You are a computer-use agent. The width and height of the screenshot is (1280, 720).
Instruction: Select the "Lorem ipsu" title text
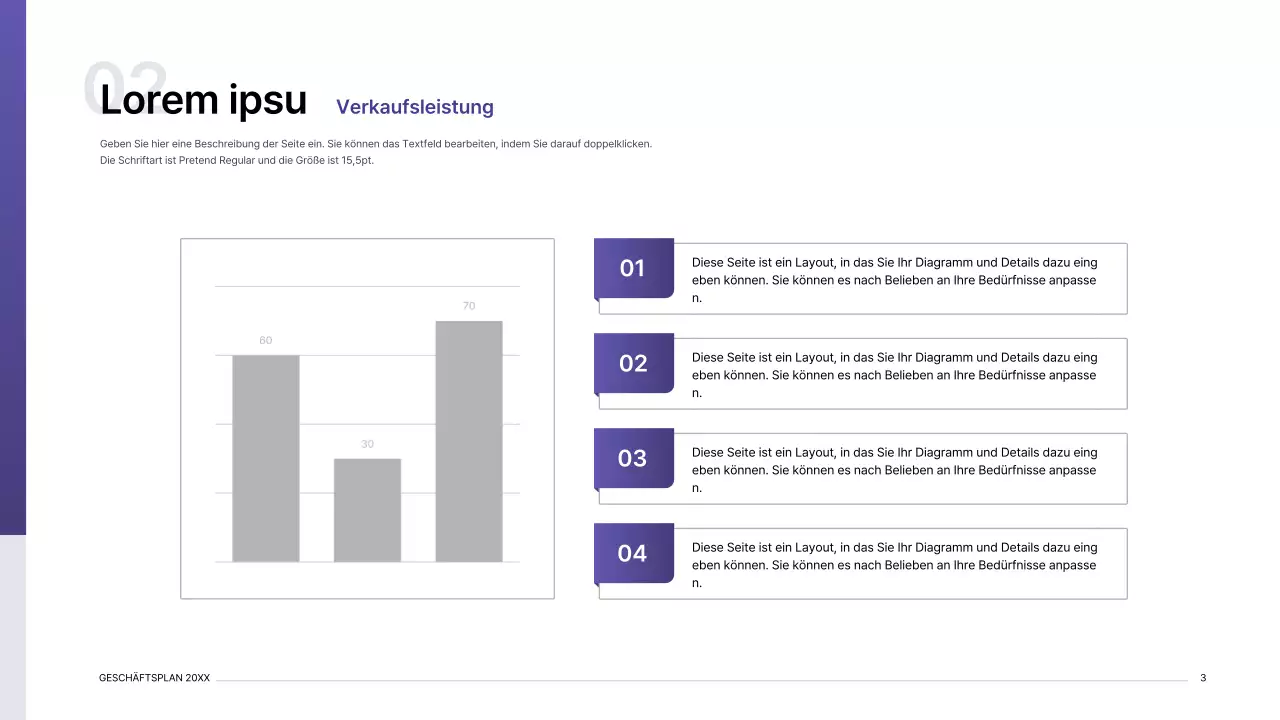(204, 101)
